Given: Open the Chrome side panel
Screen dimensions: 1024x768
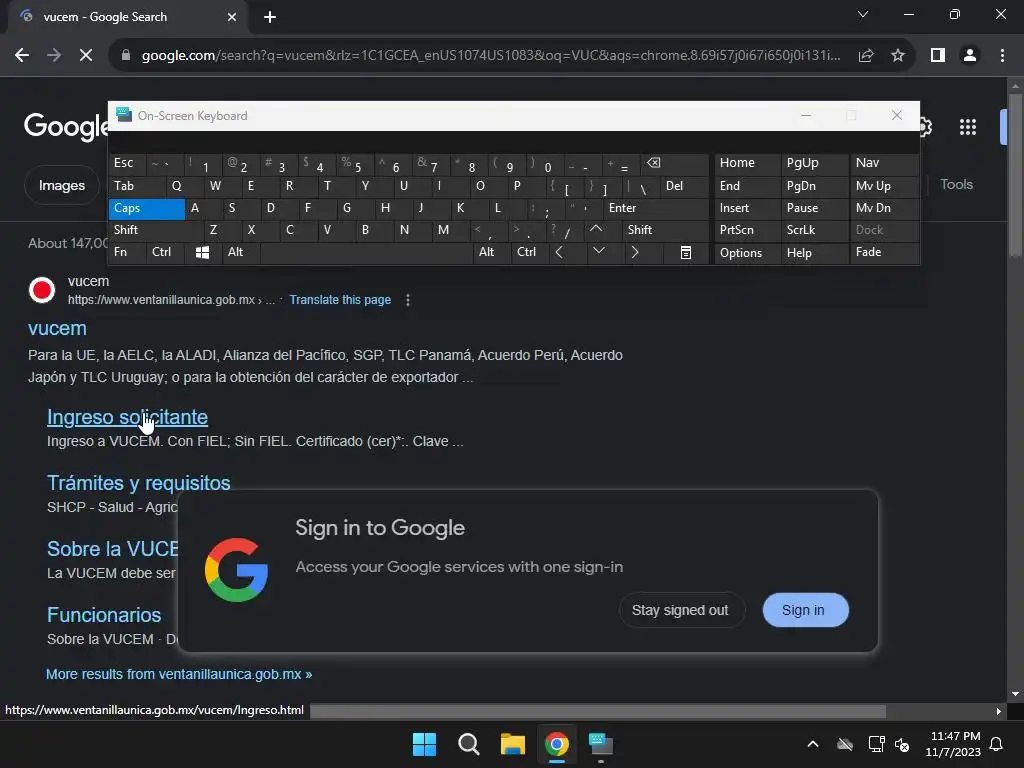Looking at the screenshot, I should pyautogui.click(x=938, y=56).
